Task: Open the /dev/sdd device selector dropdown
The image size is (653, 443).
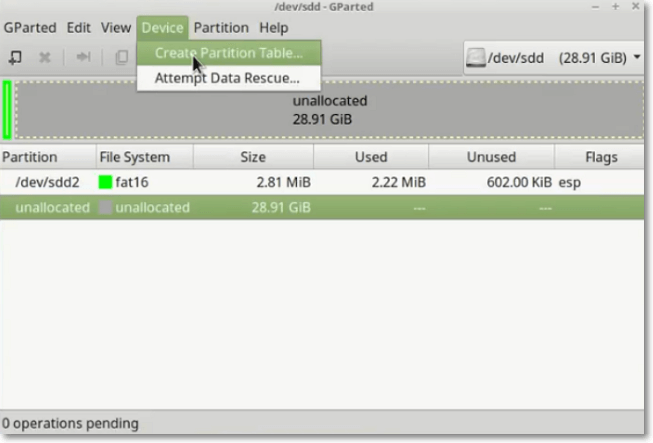Action: pyautogui.click(x=554, y=58)
